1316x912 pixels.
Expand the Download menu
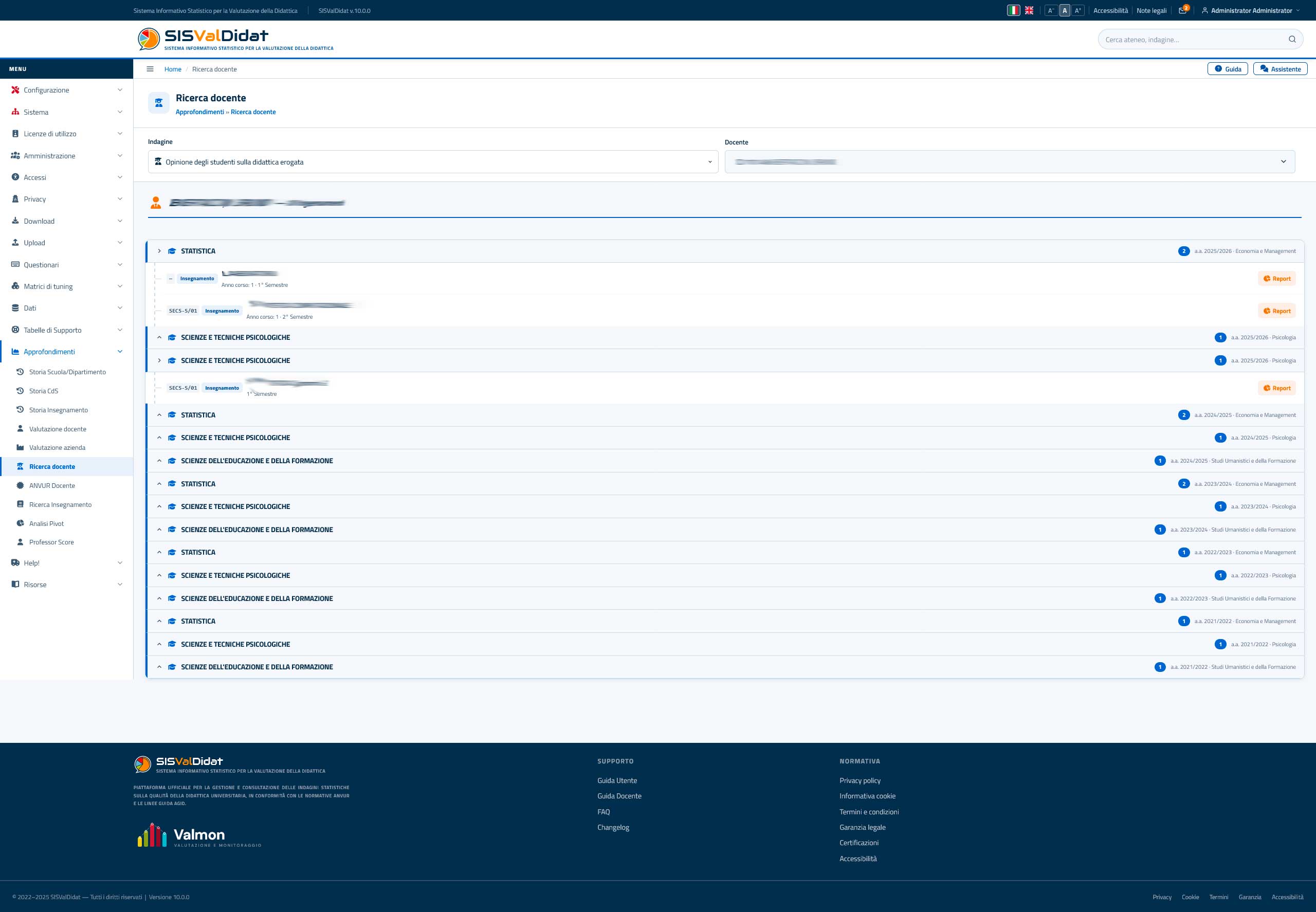click(67, 221)
